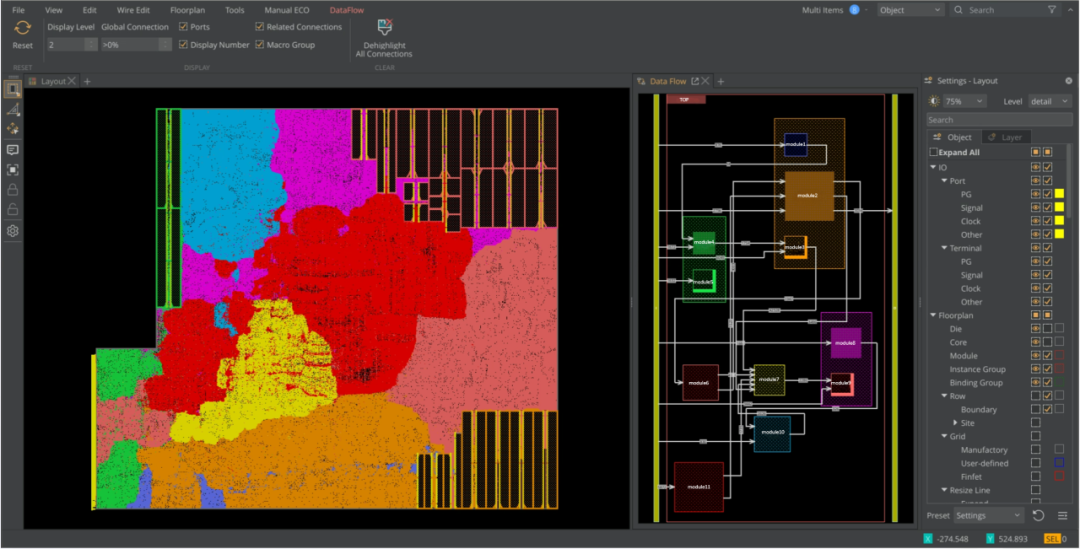This screenshot has height=549, width=1080.
Task: Close the Settings - Layout panel
Action: [x=1068, y=81]
